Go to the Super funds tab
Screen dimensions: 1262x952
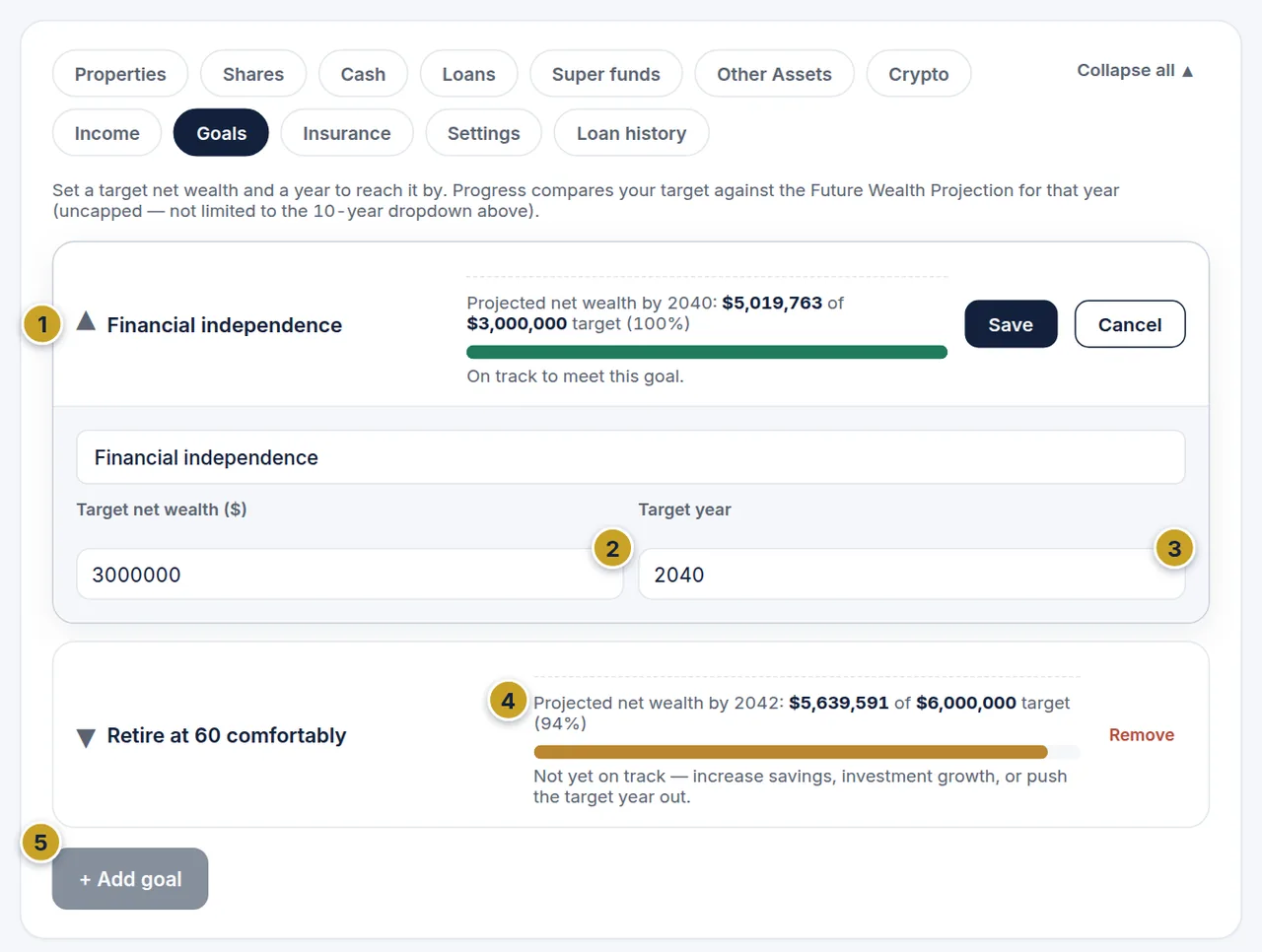606,74
